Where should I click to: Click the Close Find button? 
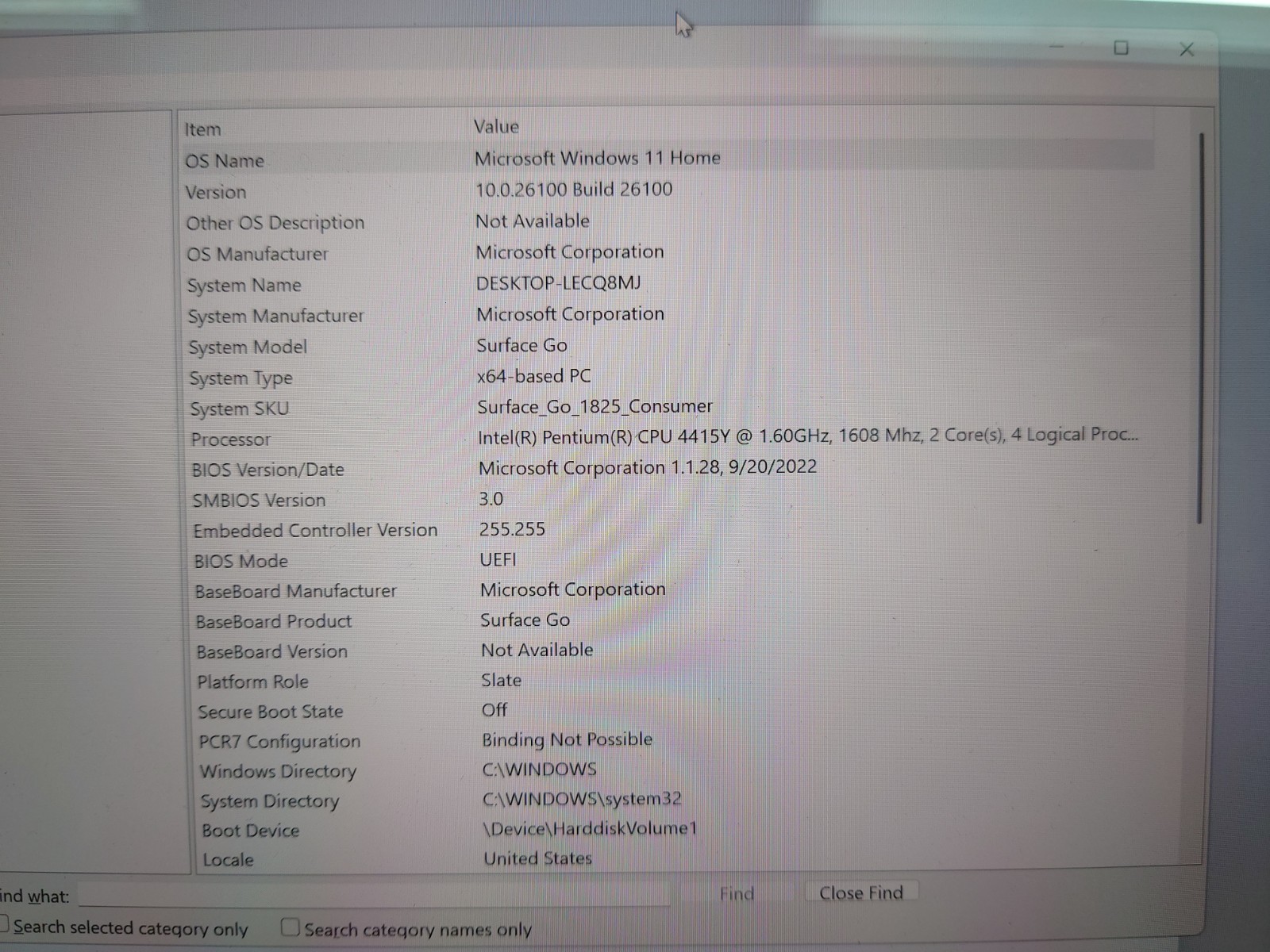pyautogui.click(x=861, y=893)
